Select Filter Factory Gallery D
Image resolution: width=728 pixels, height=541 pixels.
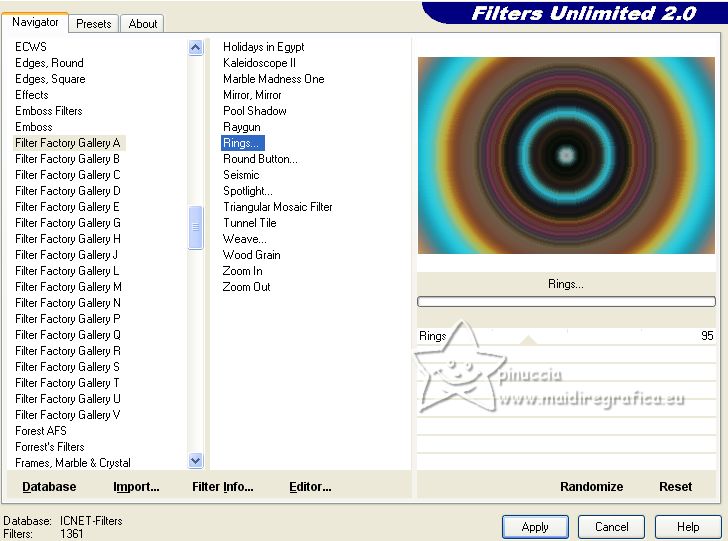point(68,191)
